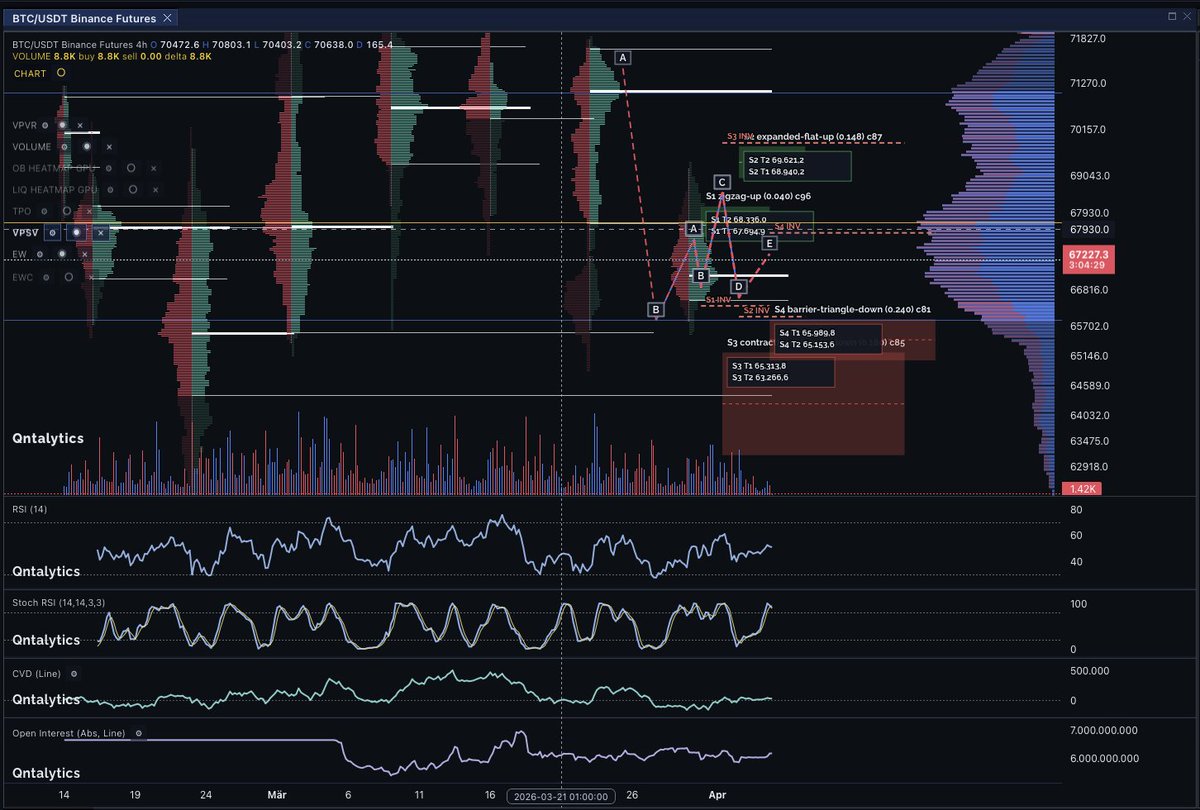The width and height of the screenshot is (1200, 810).
Task: Toggle VOLUME indicator visibility circle
Action: coord(86,147)
